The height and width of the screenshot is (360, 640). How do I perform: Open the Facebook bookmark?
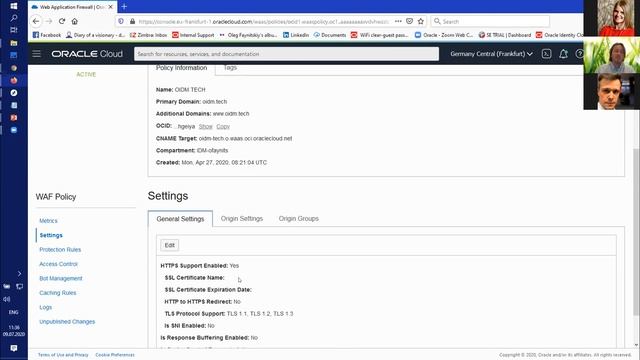point(47,35)
